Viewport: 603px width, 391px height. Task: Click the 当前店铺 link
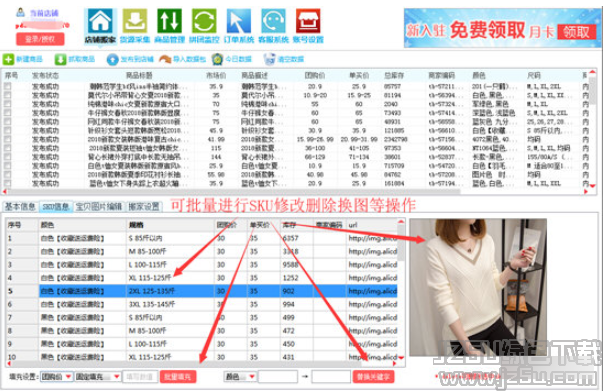click(44, 13)
